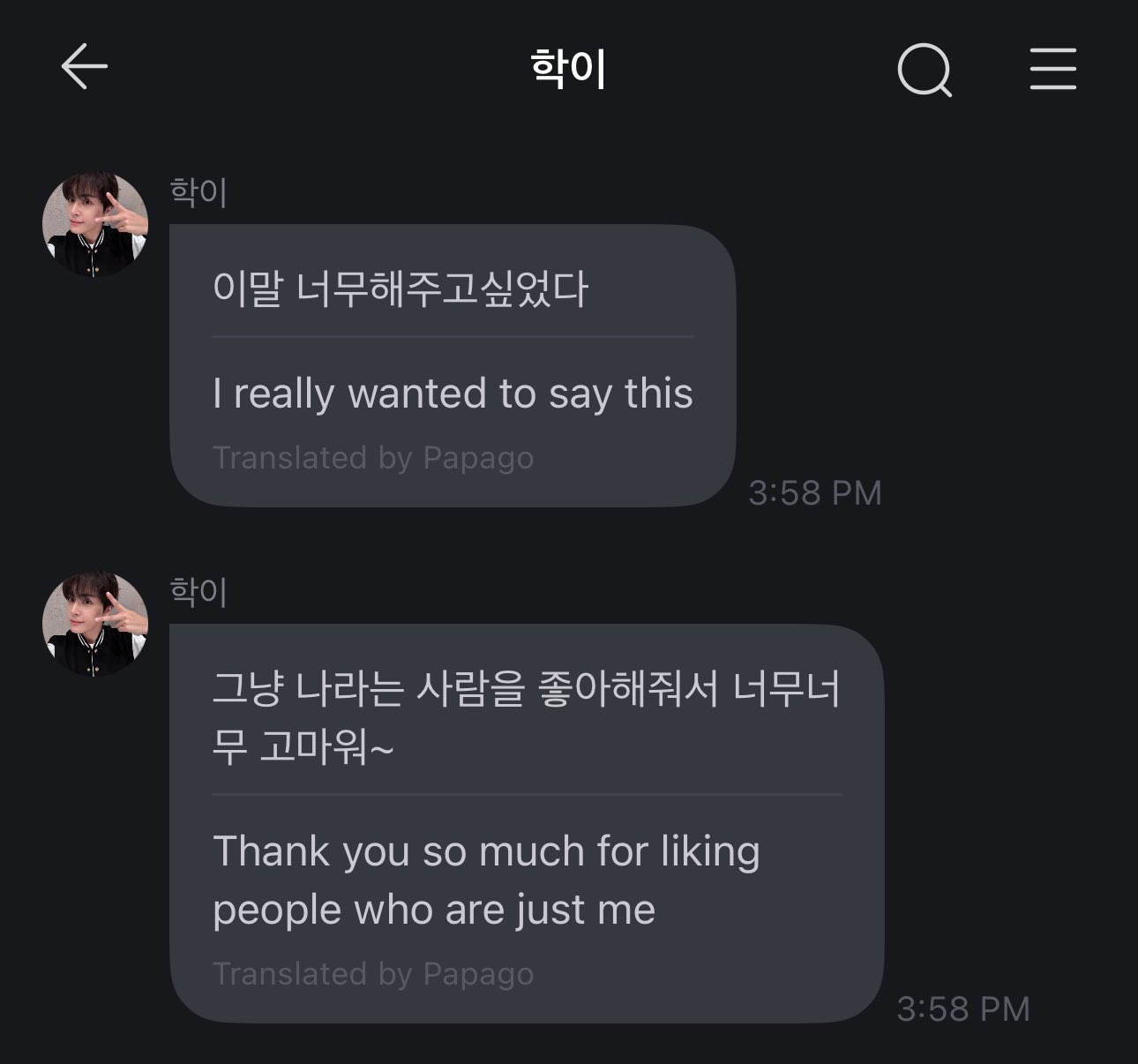The width and height of the screenshot is (1138, 1064).
Task: Tap sender name 학이 above second message
Action: (199, 592)
